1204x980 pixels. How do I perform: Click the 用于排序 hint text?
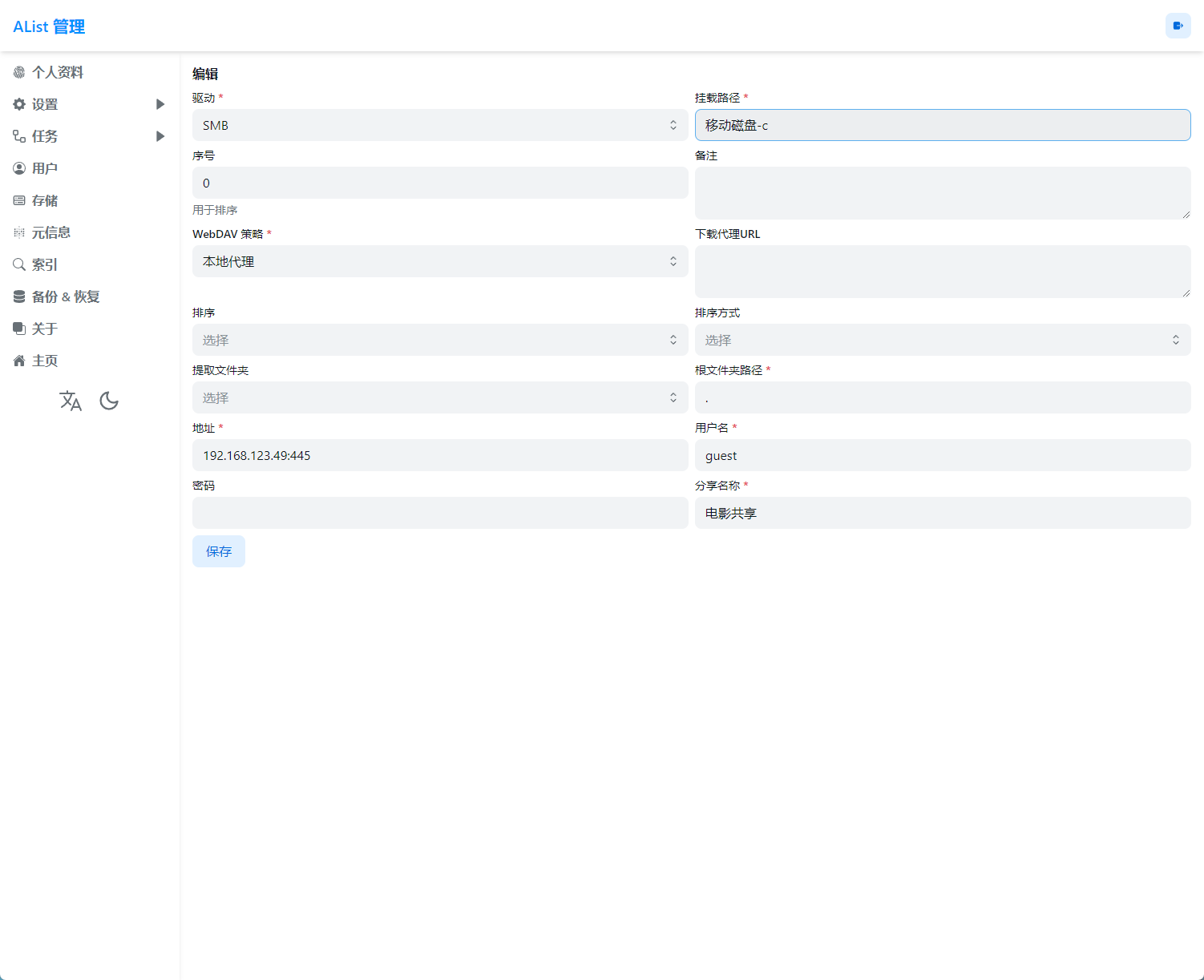(215, 210)
